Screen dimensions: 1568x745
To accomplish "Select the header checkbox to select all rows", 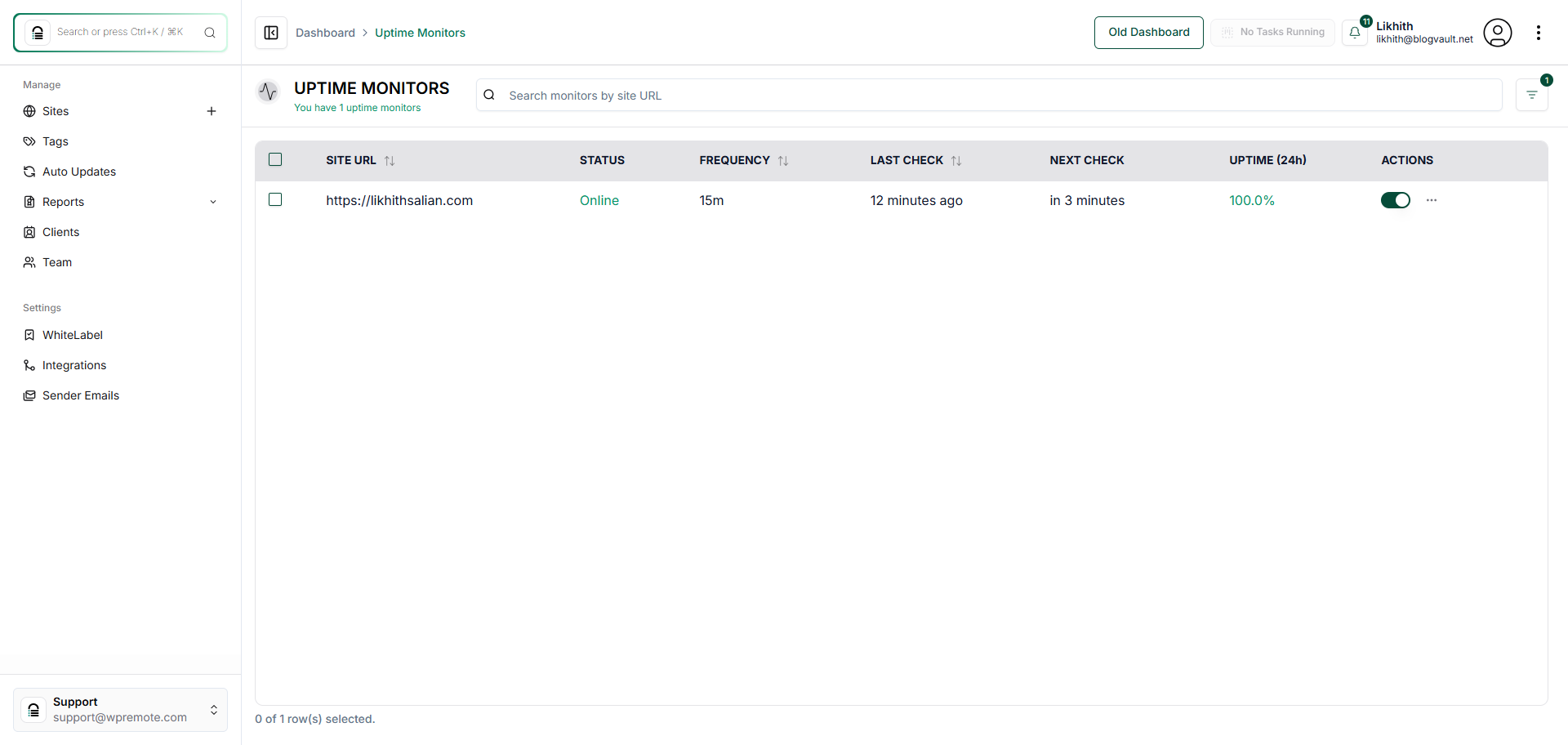I will tap(274, 159).
